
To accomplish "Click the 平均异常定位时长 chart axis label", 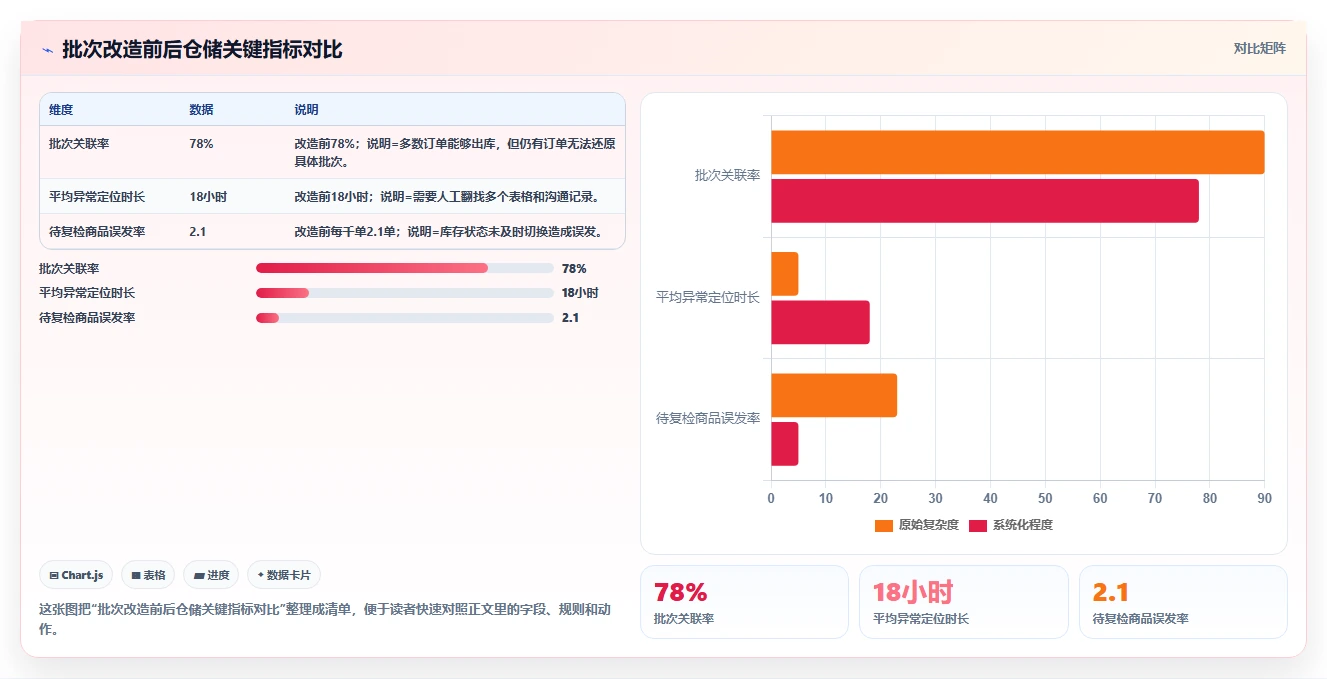I will click(708, 297).
